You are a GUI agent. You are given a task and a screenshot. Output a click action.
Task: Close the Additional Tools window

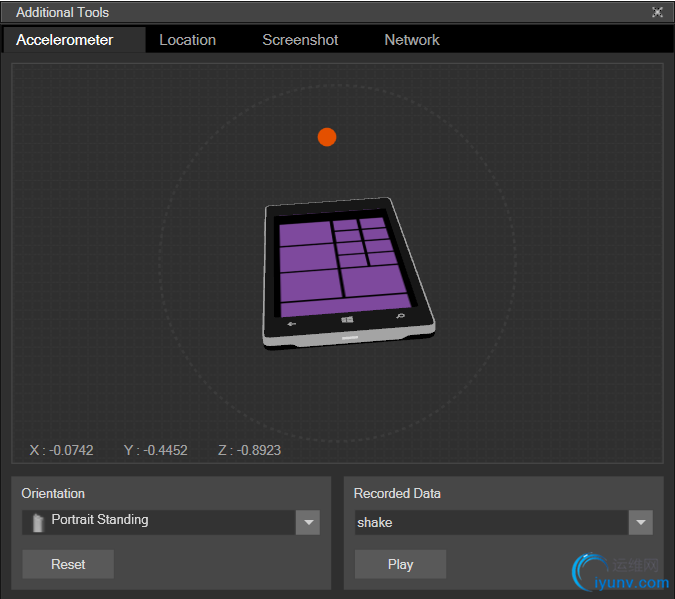pos(657,12)
